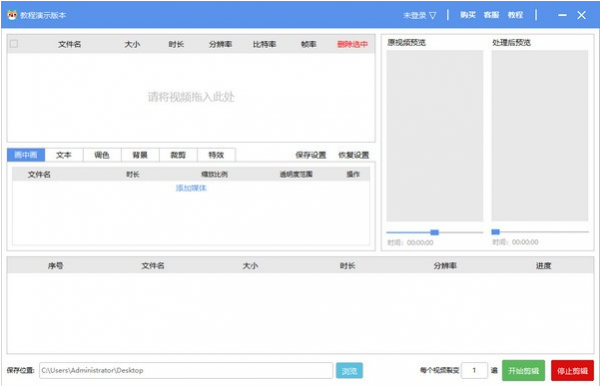600x386 pixels.
Task: Click the 进度 column header in output list
Action: pyautogui.click(x=543, y=265)
